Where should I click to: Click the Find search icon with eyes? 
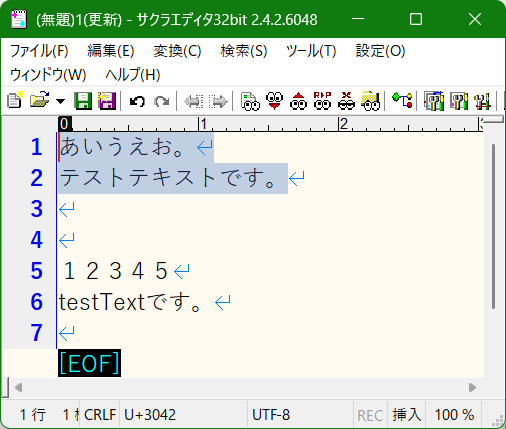[x=250, y=101]
